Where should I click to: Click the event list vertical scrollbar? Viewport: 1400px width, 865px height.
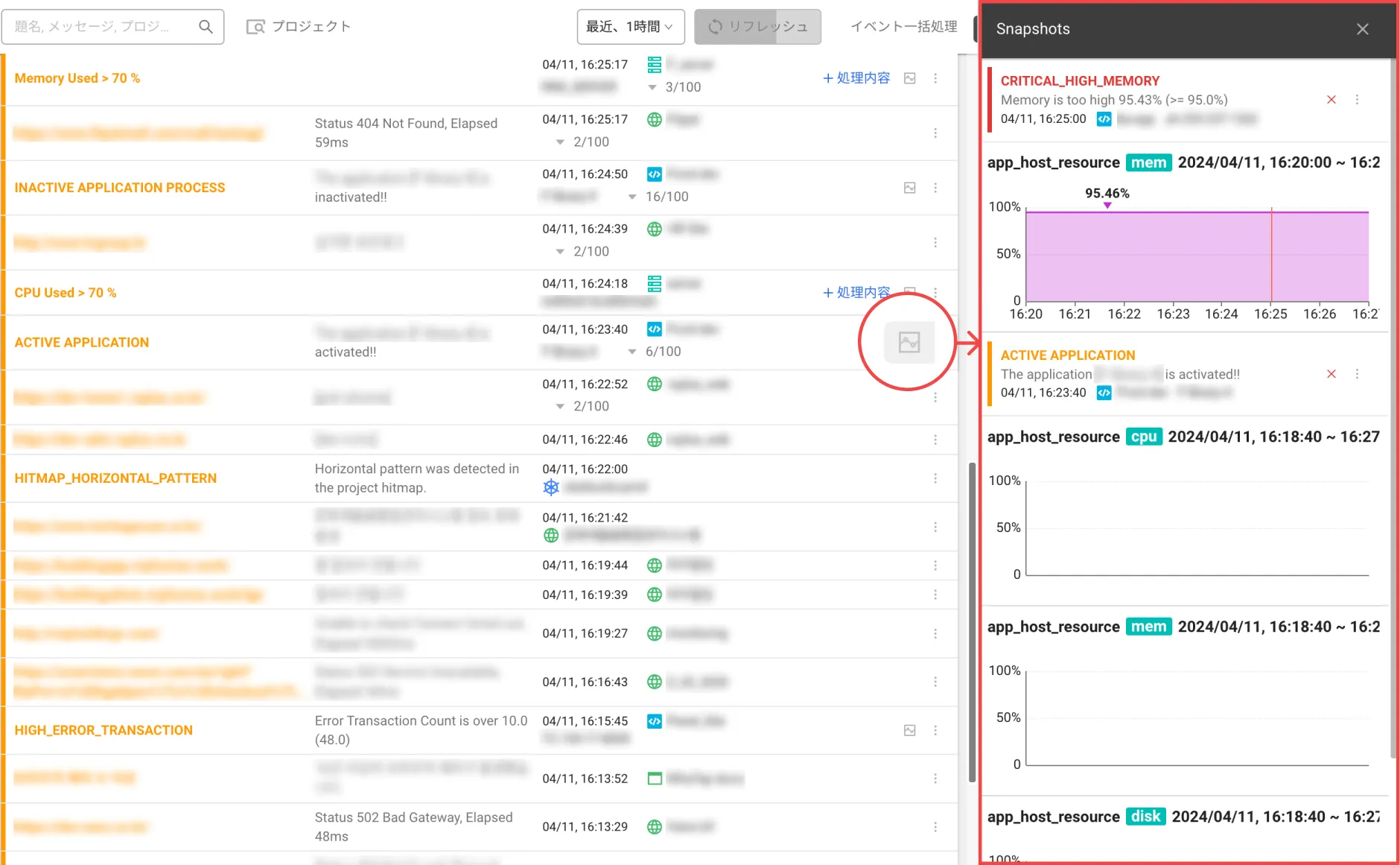pyautogui.click(x=972, y=622)
